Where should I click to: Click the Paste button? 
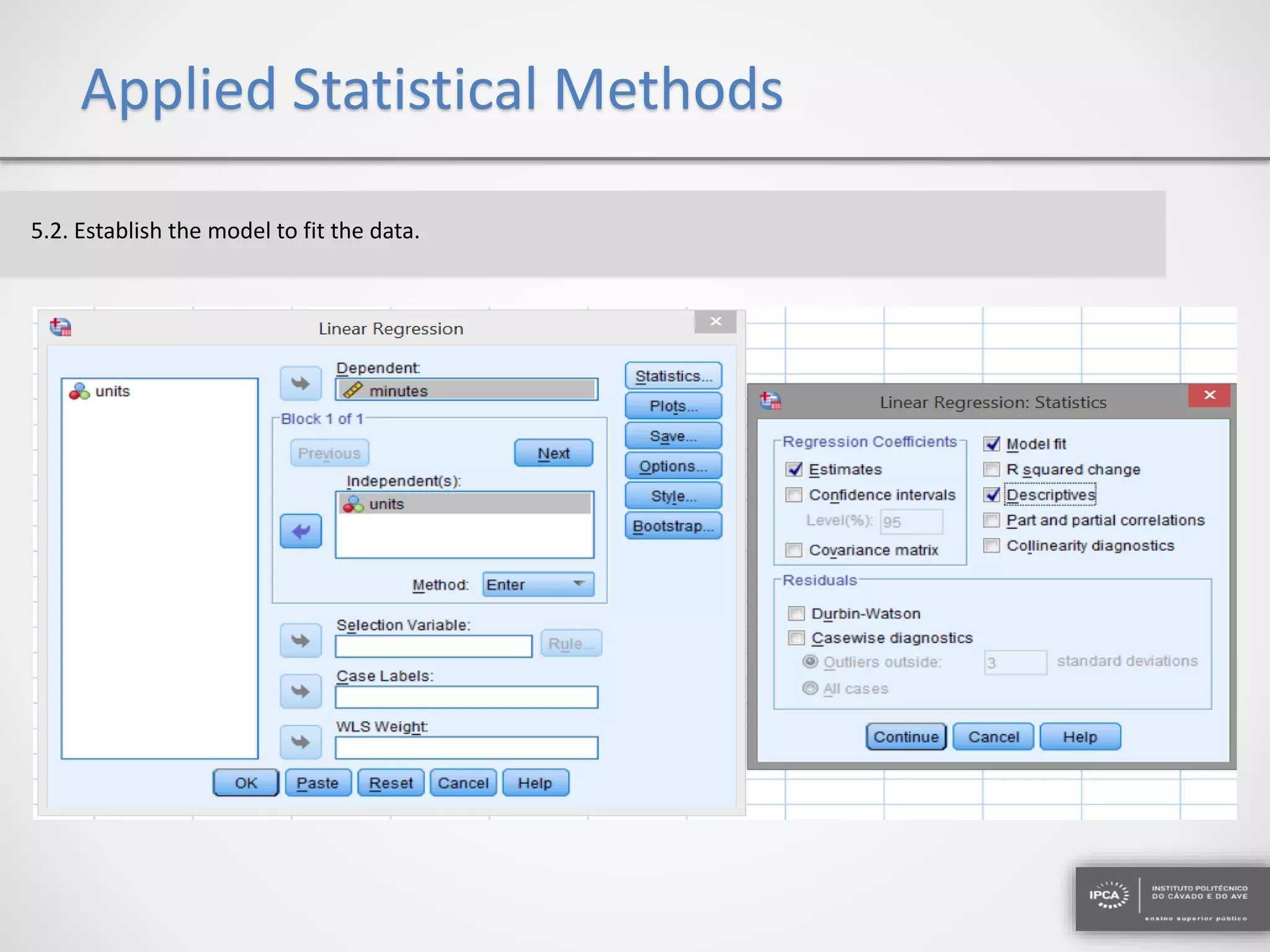318,783
